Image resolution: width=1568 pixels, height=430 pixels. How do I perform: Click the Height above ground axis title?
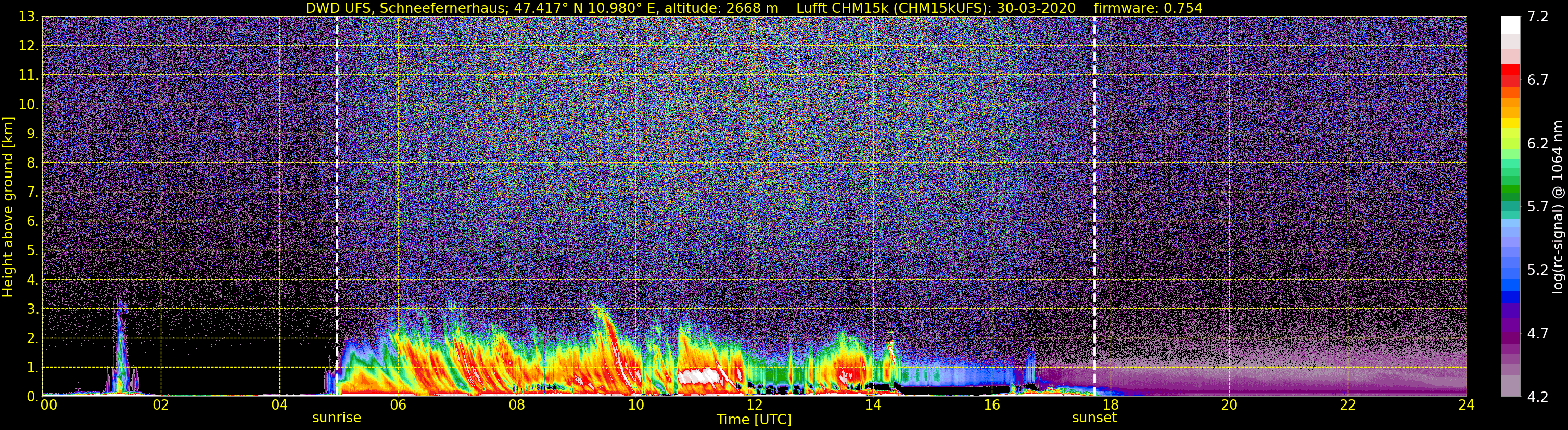point(7,207)
